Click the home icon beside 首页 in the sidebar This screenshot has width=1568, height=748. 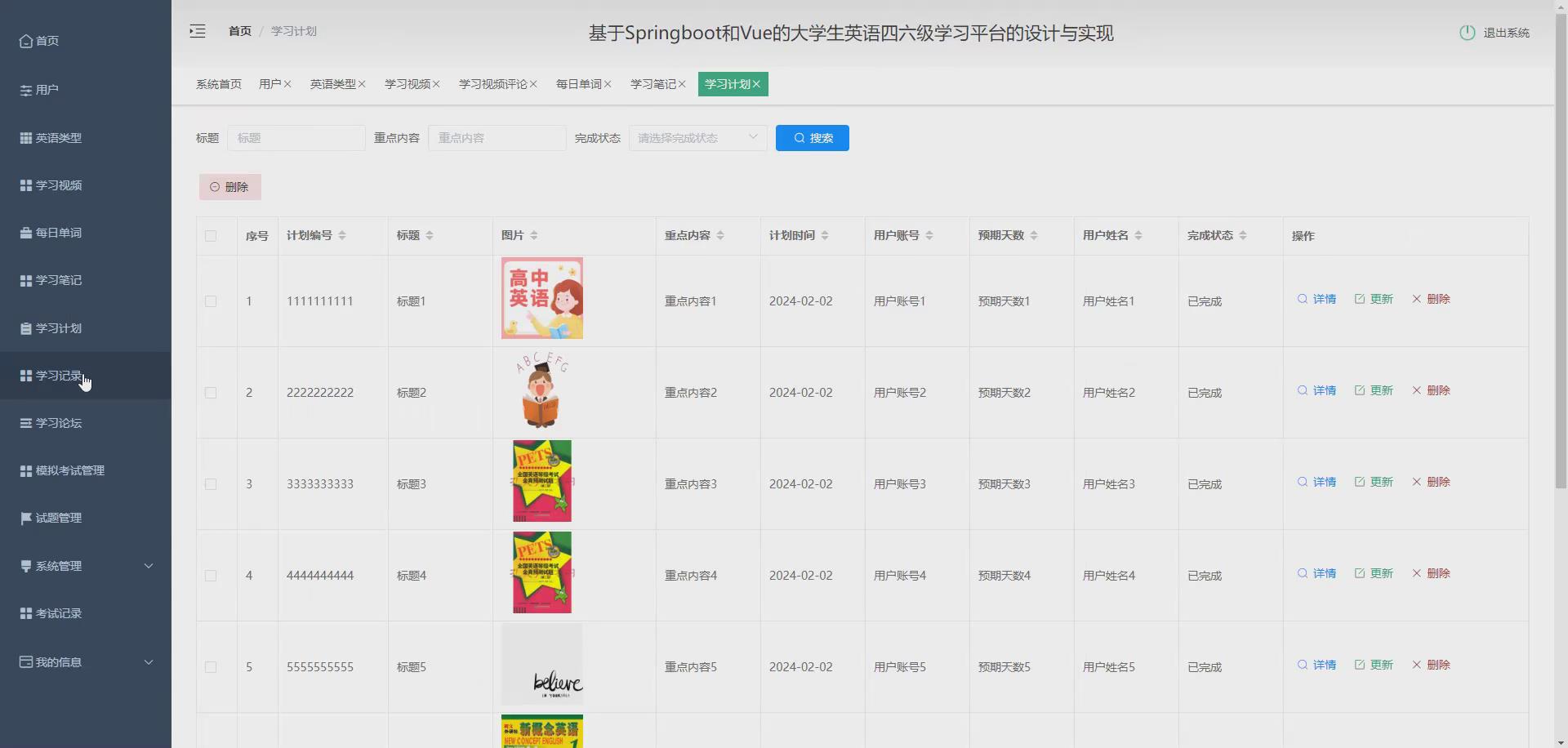26,41
